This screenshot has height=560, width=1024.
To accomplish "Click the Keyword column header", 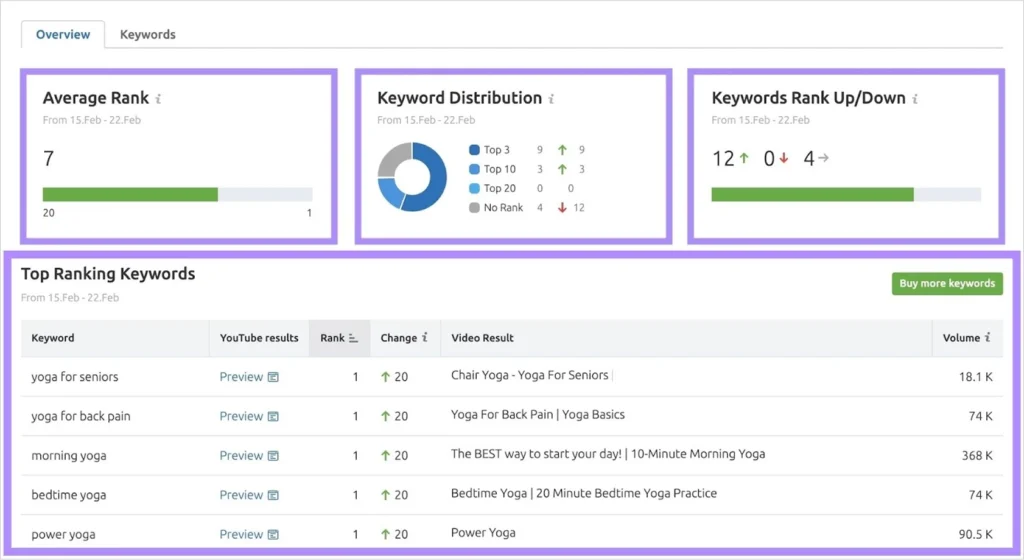I will pyautogui.click(x=53, y=338).
